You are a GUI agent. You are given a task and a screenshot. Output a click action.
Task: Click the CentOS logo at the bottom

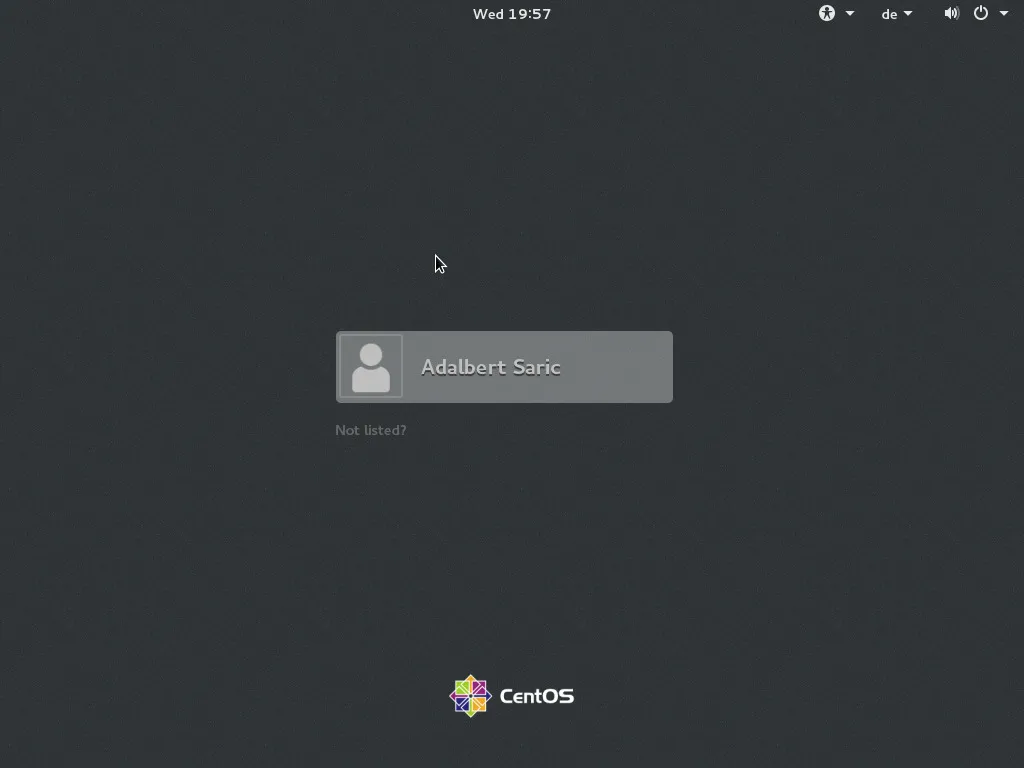click(469, 695)
